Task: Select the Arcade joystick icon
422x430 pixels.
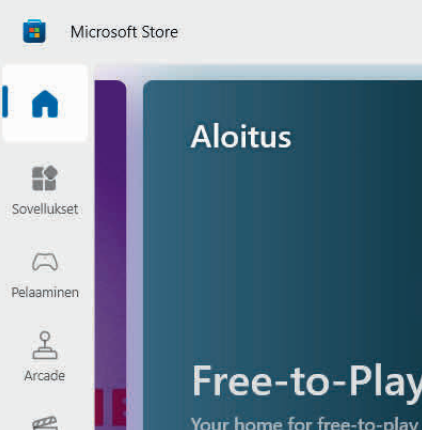Action: click(x=45, y=345)
